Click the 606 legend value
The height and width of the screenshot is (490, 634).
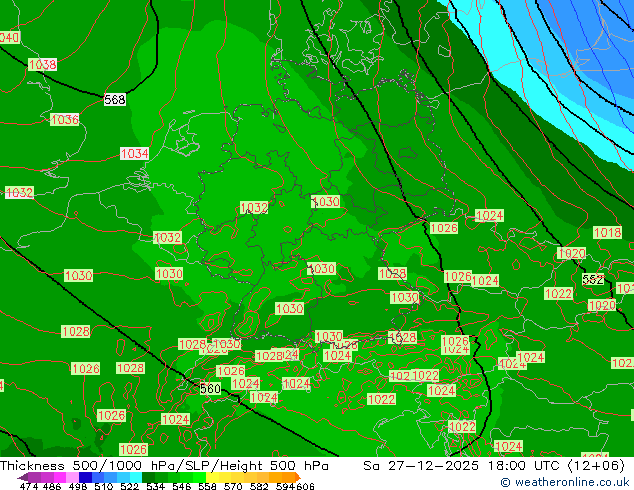click(304, 486)
